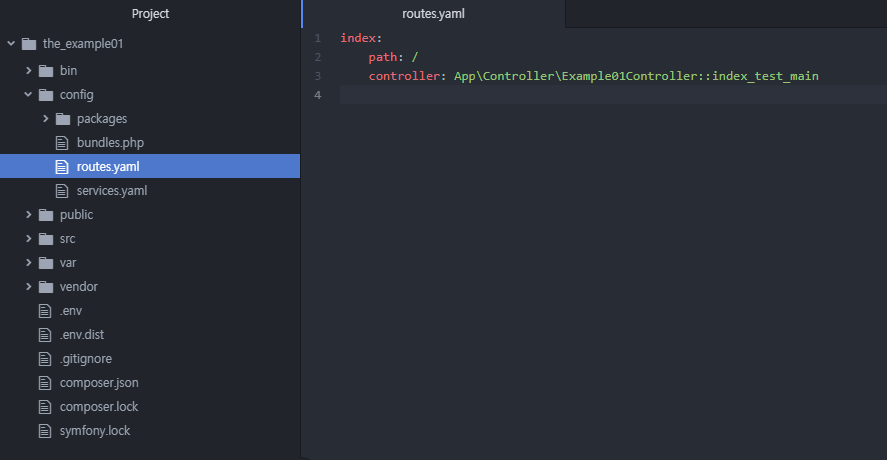The image size is (887, 460).
Task: Click the vendor folder icon
Action: [x=45, y=287]
